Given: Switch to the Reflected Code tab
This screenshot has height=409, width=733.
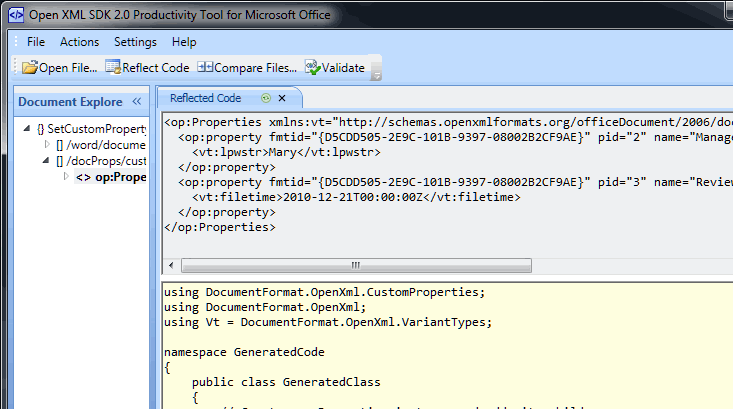Looking at the screenshot, I should (x=206, y=98).
